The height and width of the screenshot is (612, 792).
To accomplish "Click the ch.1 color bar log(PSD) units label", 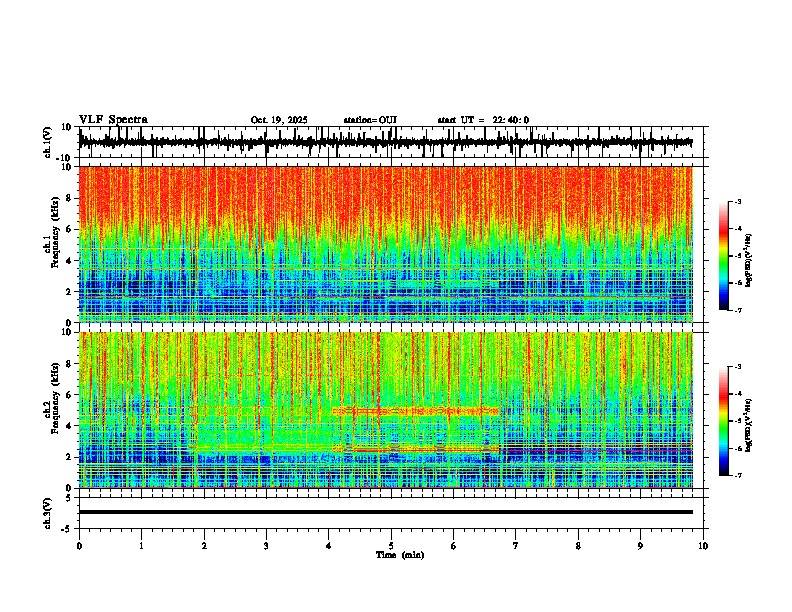I will point(749,260).
